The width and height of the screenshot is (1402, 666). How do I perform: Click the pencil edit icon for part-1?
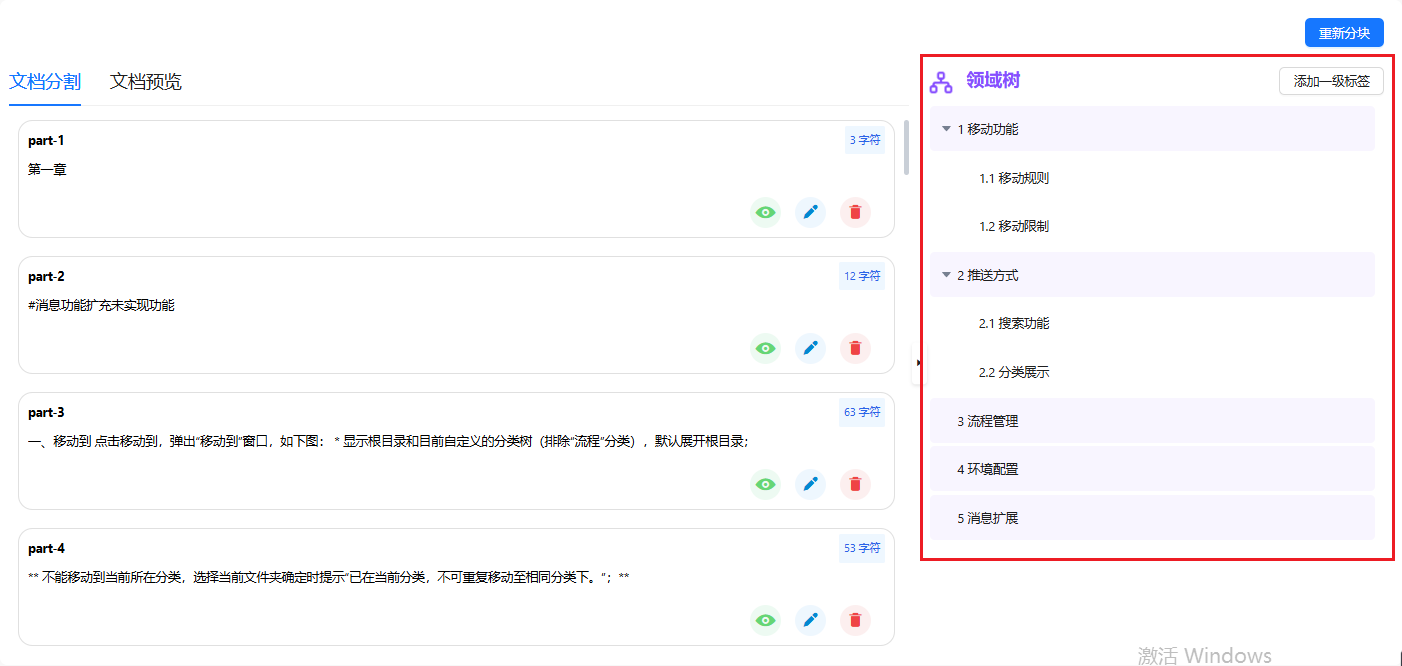810,212
